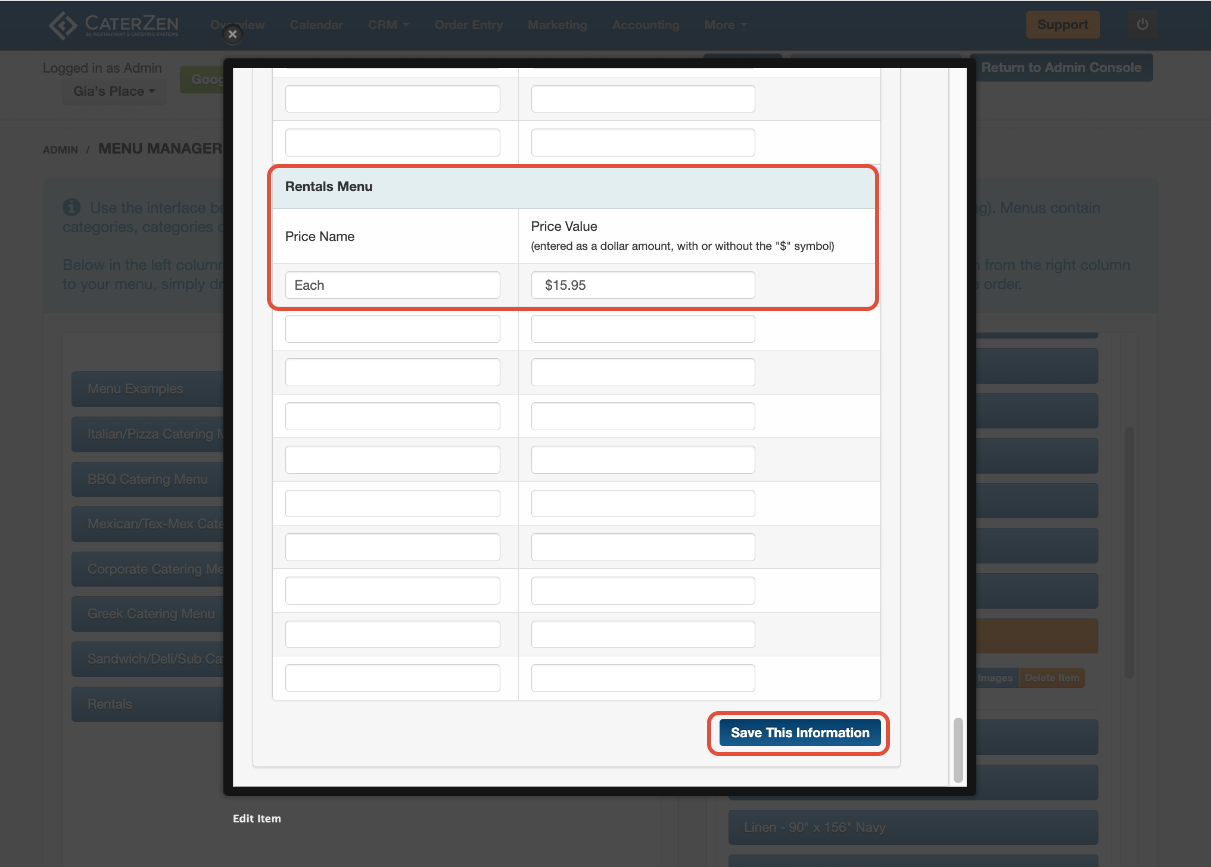1211x867 pixels.
Task: Open the Gia's Place location dropdown
Action: click(x=114, y=91)
